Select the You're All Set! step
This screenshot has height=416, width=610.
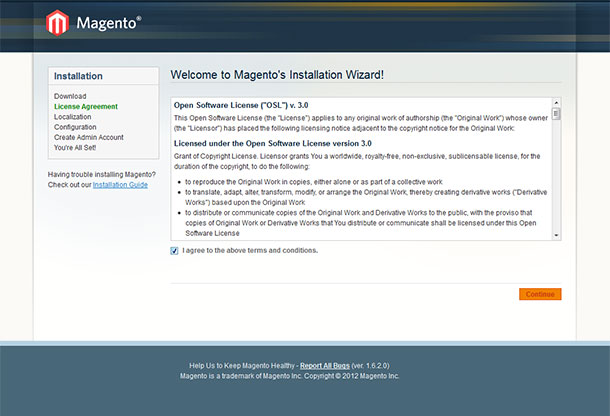tap(75, 147)
